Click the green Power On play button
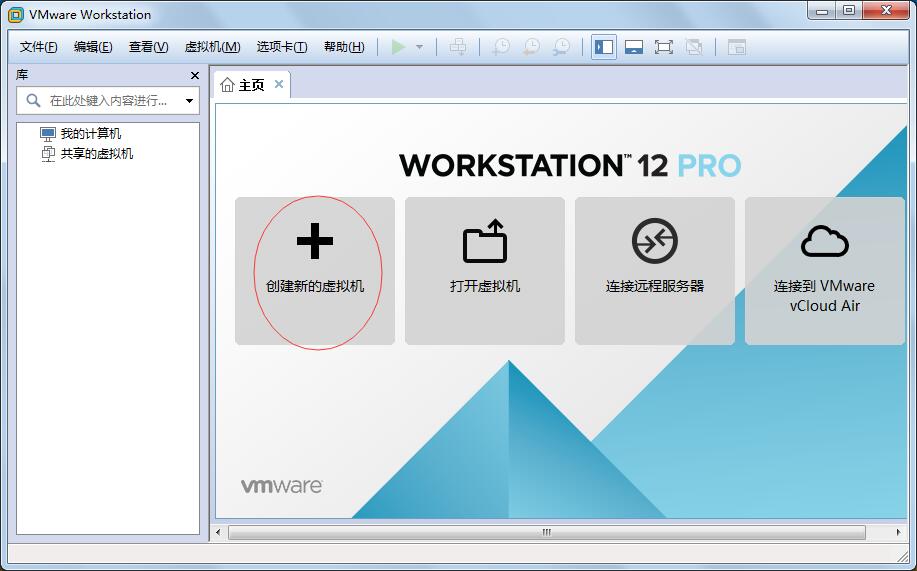 (x=398, y=47)
